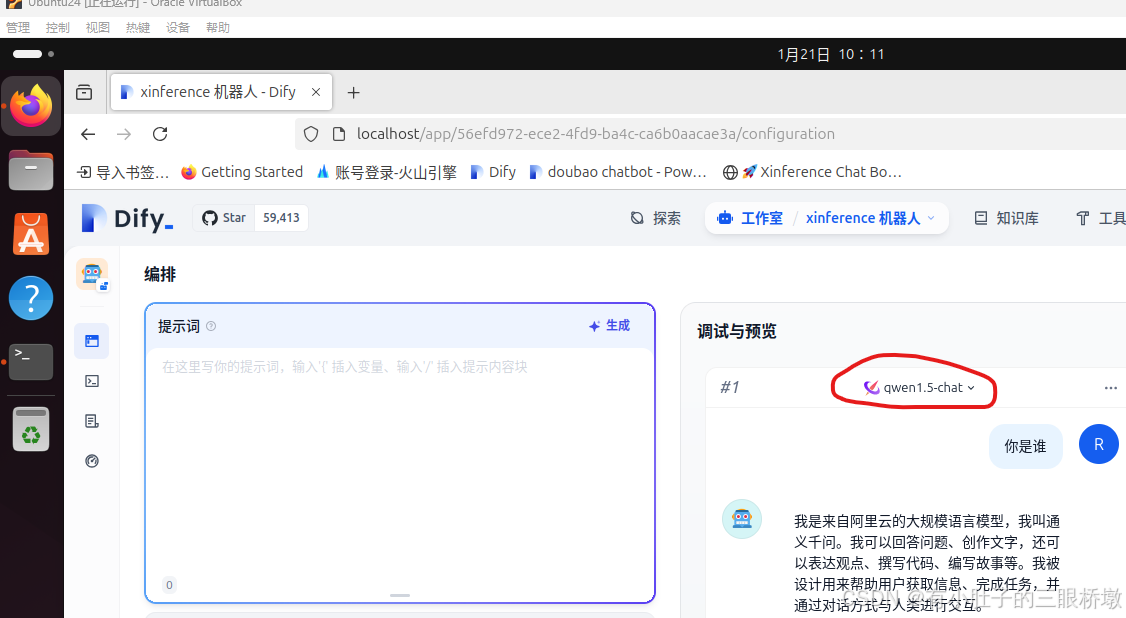Open a new browser tab

[x=353, y=93]
